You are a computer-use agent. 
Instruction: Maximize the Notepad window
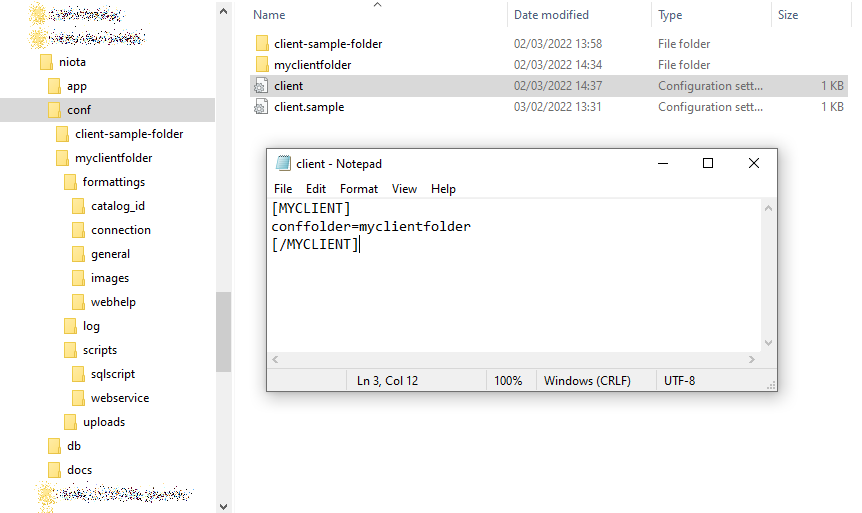708,163
